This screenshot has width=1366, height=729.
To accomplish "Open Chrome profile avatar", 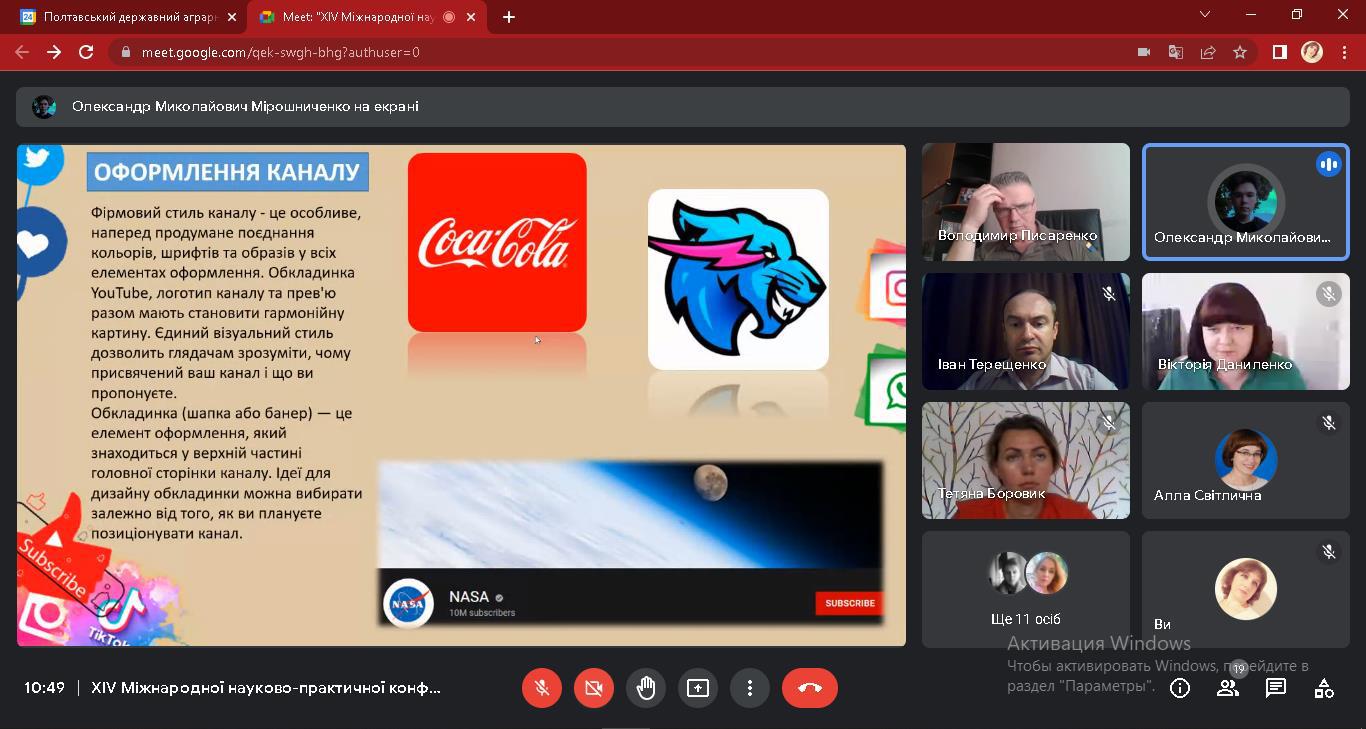I will [1312, 52].
